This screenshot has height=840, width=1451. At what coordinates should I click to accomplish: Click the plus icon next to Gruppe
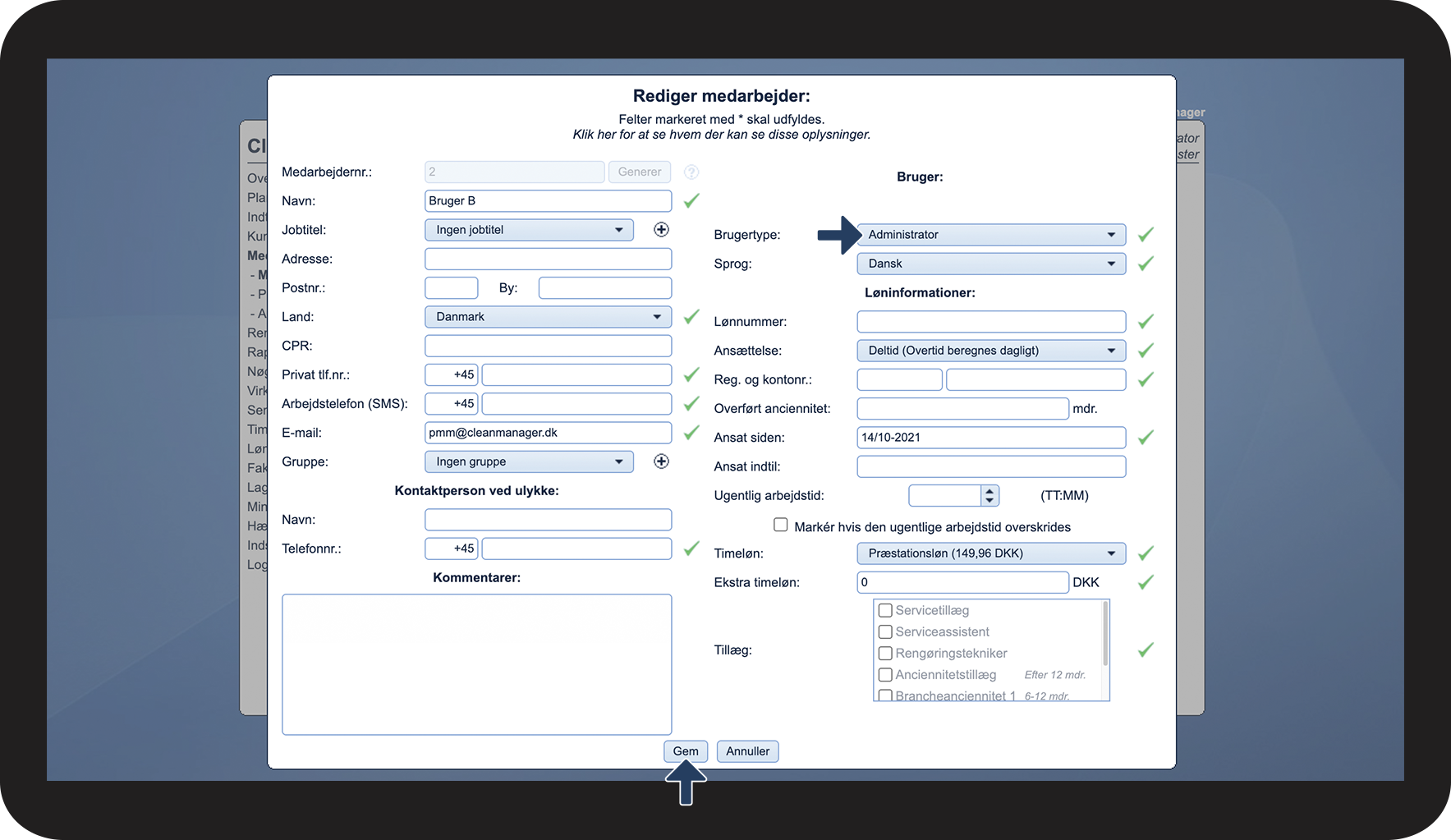click(x=661, y=461)
